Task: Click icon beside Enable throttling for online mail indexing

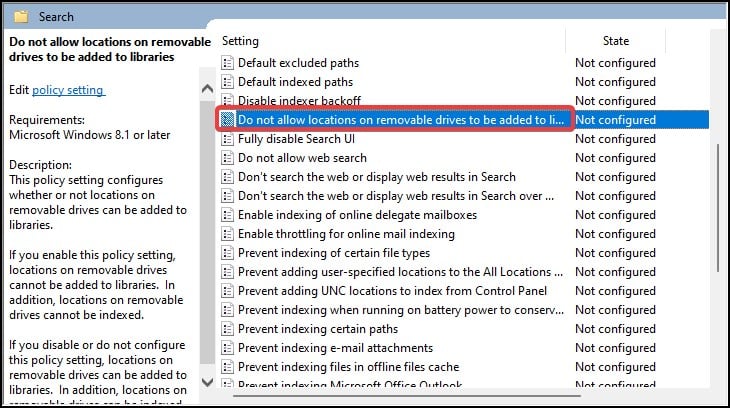Action: [228, 234]
